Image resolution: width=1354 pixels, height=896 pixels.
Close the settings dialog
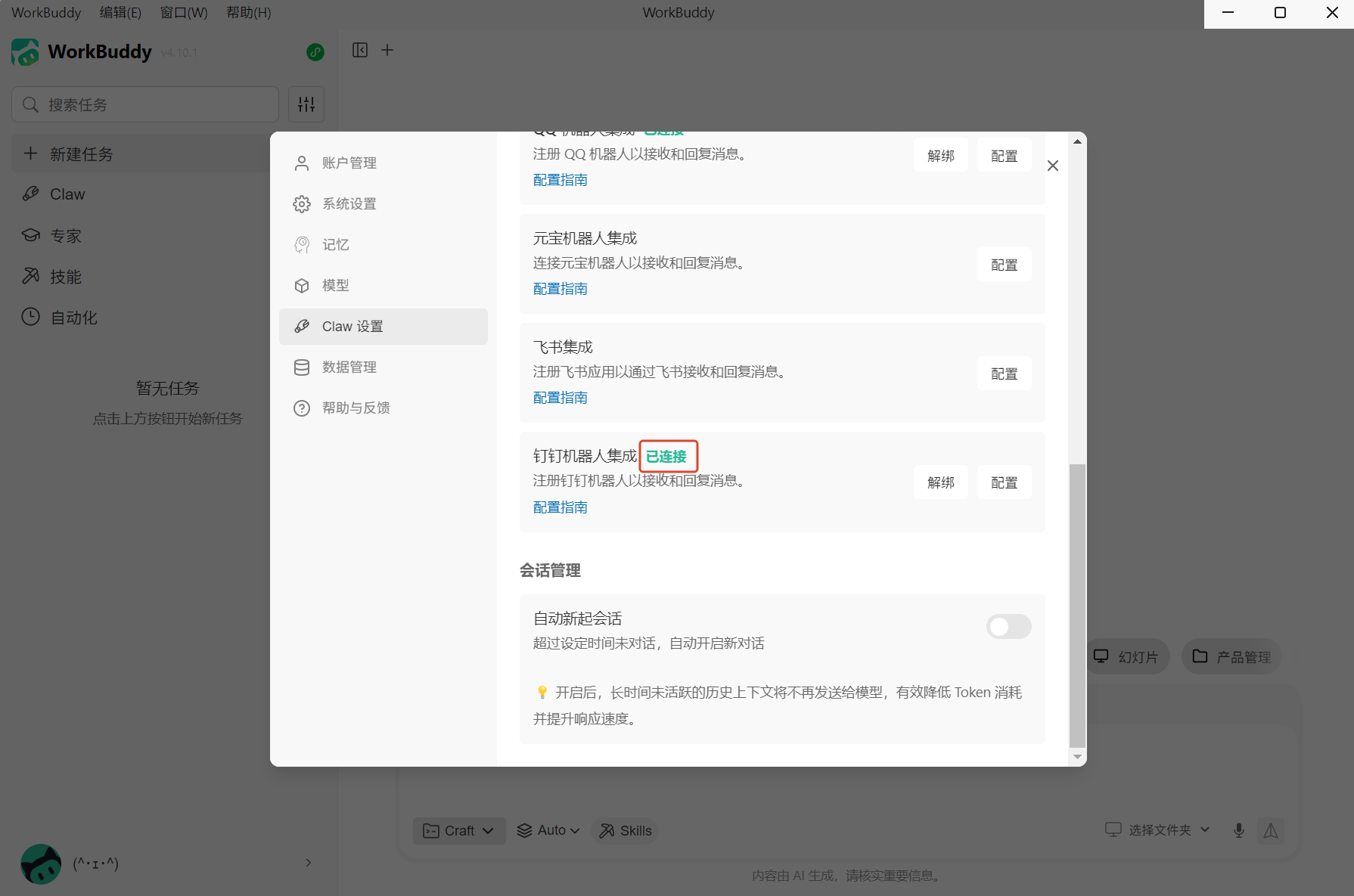click(1052, 166)
